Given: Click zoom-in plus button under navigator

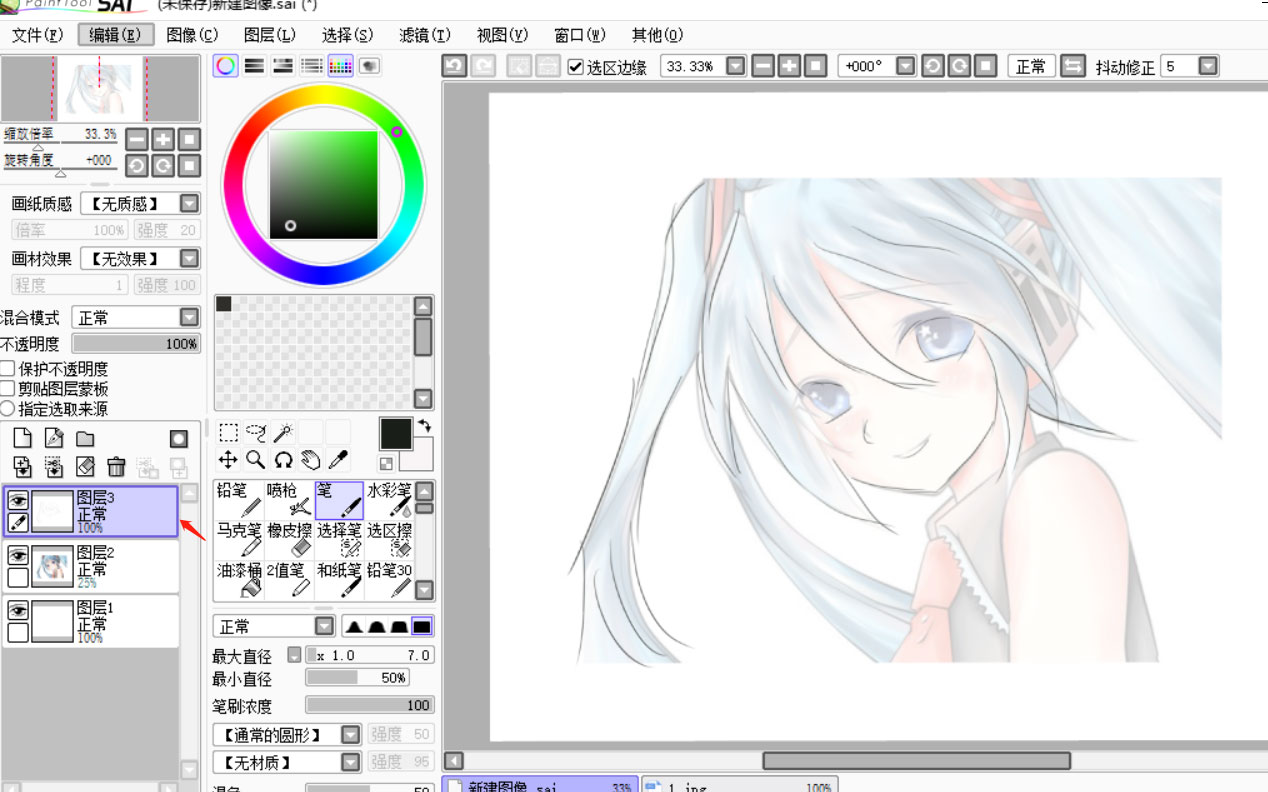Looking at the screenshot, I should pyautogui.click(x=162, y=139).
